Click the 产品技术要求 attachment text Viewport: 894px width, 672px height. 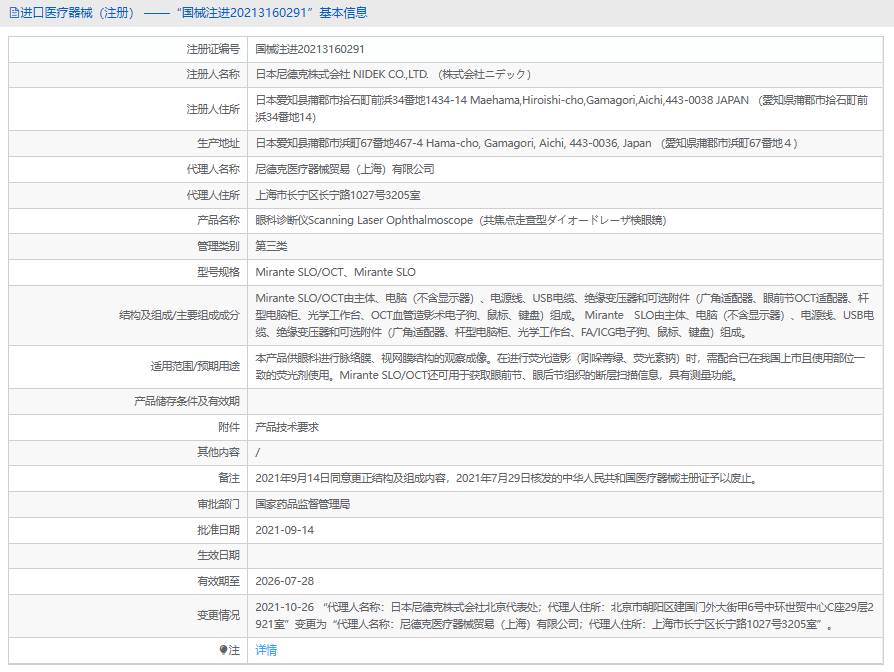click(287, 427)
